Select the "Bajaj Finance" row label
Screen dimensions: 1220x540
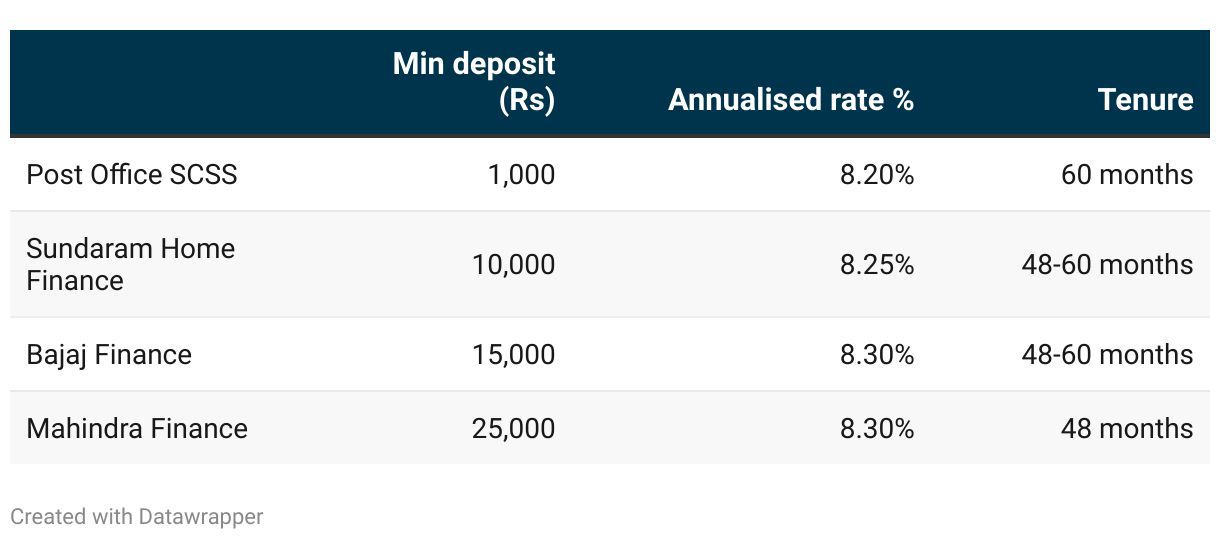109,355
